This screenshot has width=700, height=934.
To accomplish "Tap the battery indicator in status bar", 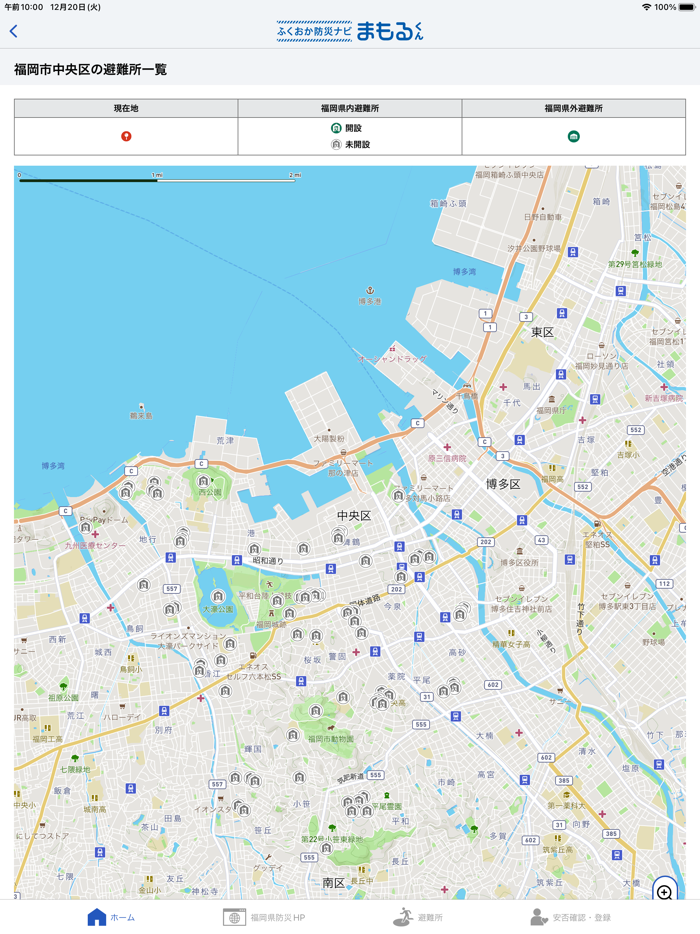I will [x=687, y=7].
